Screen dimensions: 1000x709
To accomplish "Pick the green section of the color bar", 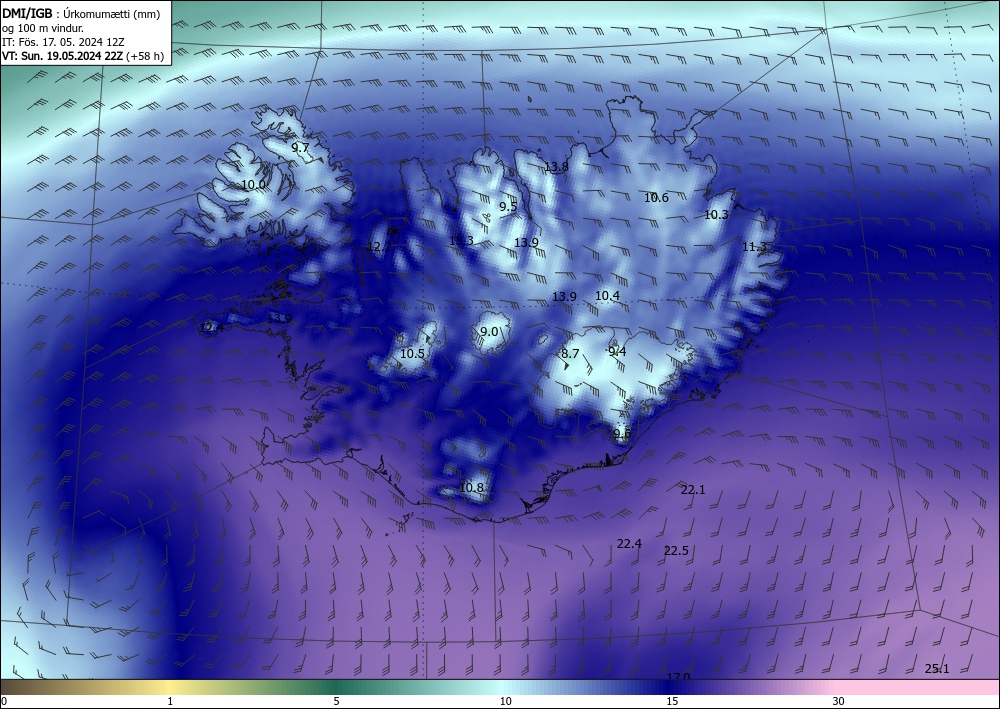I will point(338,687).
